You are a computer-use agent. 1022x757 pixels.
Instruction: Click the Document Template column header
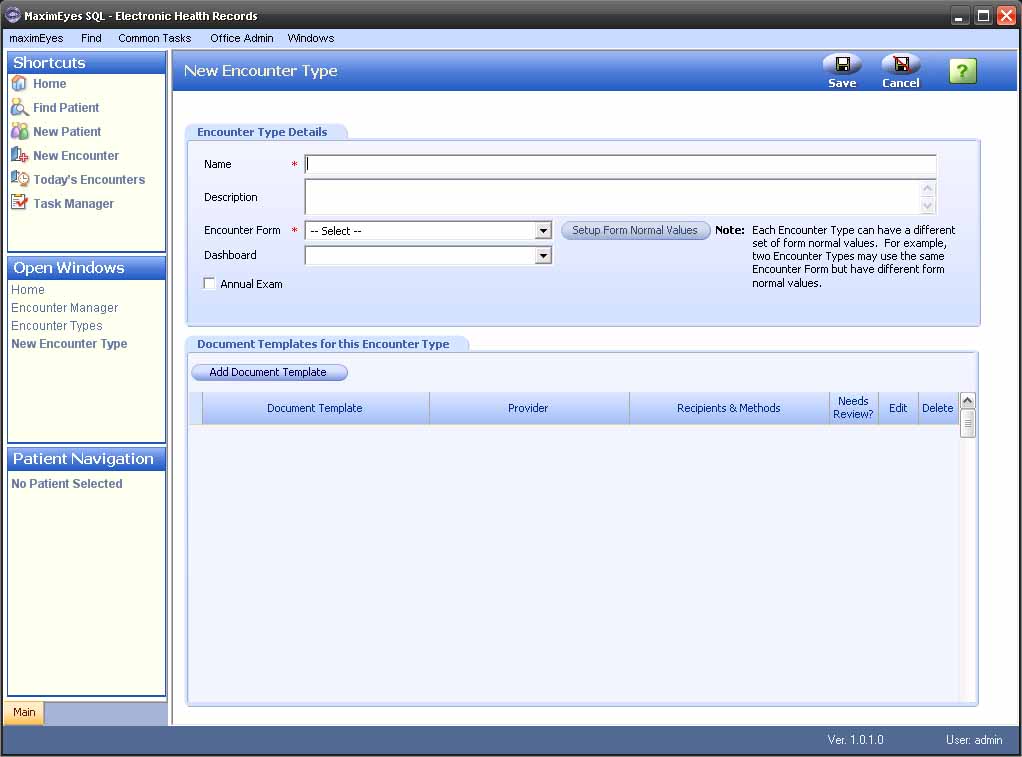[315, 408]
